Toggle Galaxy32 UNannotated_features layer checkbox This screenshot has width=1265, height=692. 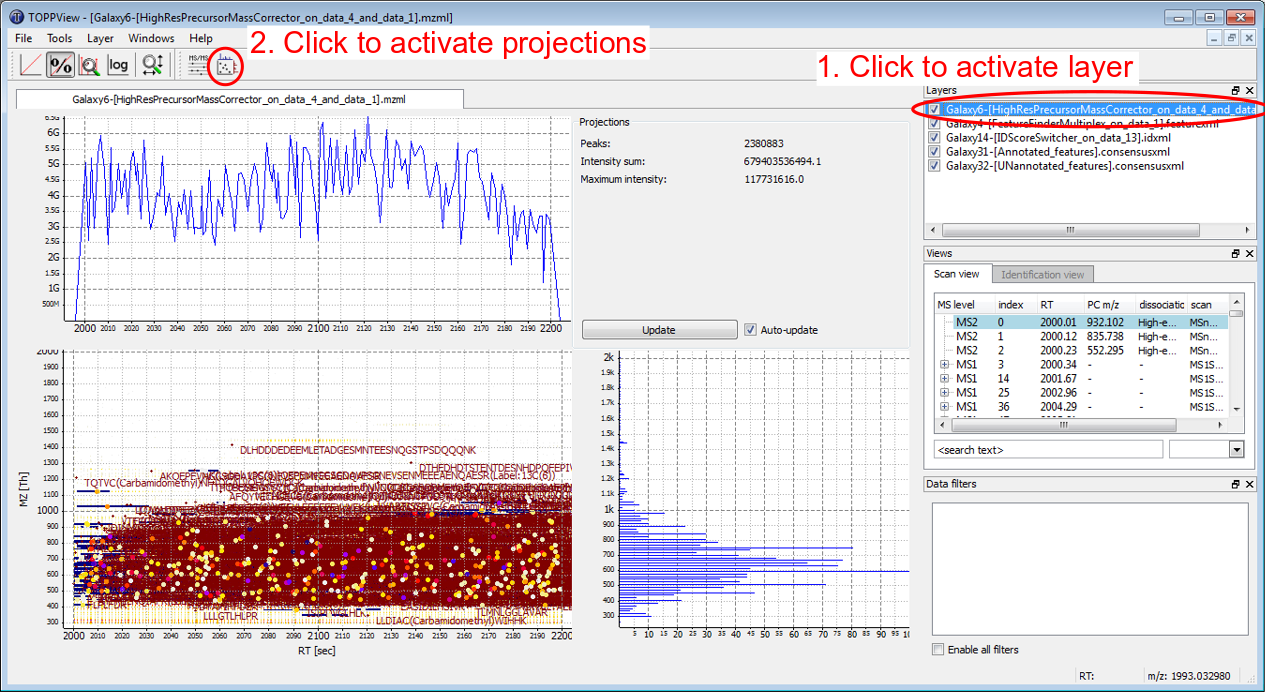pos(934,165)
